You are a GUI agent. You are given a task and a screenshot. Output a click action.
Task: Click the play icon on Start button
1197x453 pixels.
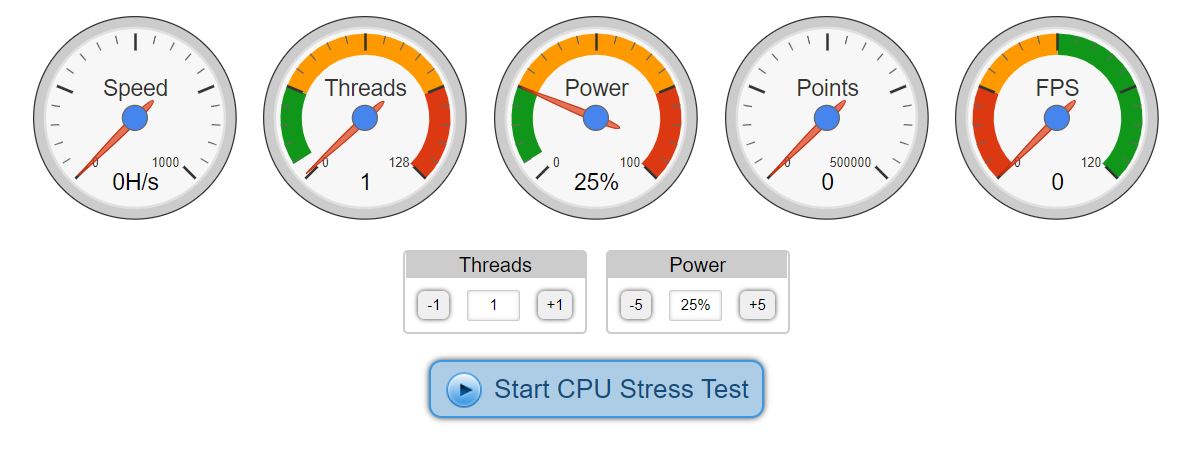tap(464, 389)
